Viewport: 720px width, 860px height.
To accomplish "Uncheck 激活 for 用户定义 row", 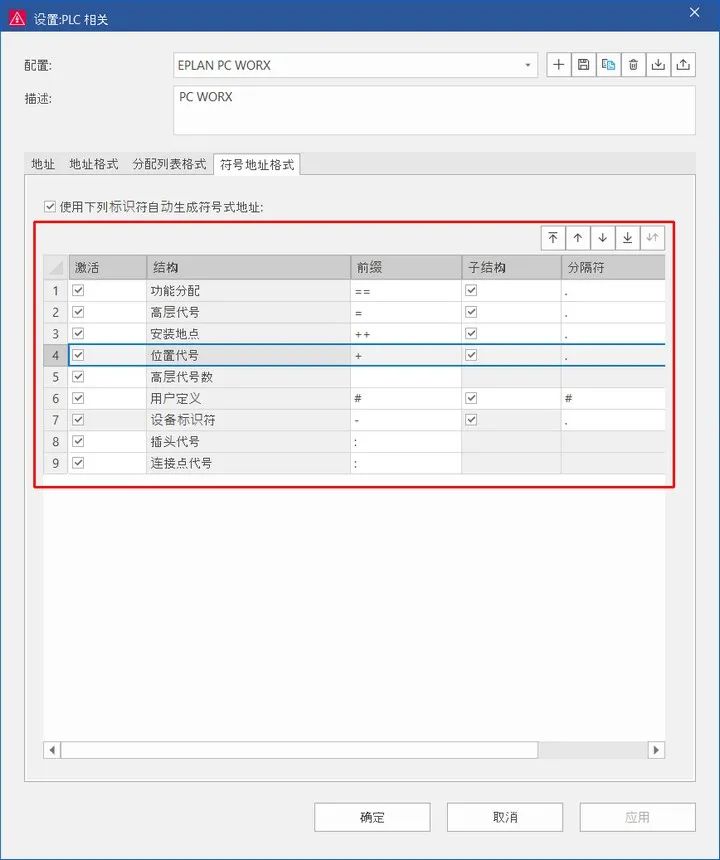I will [78, 398].
